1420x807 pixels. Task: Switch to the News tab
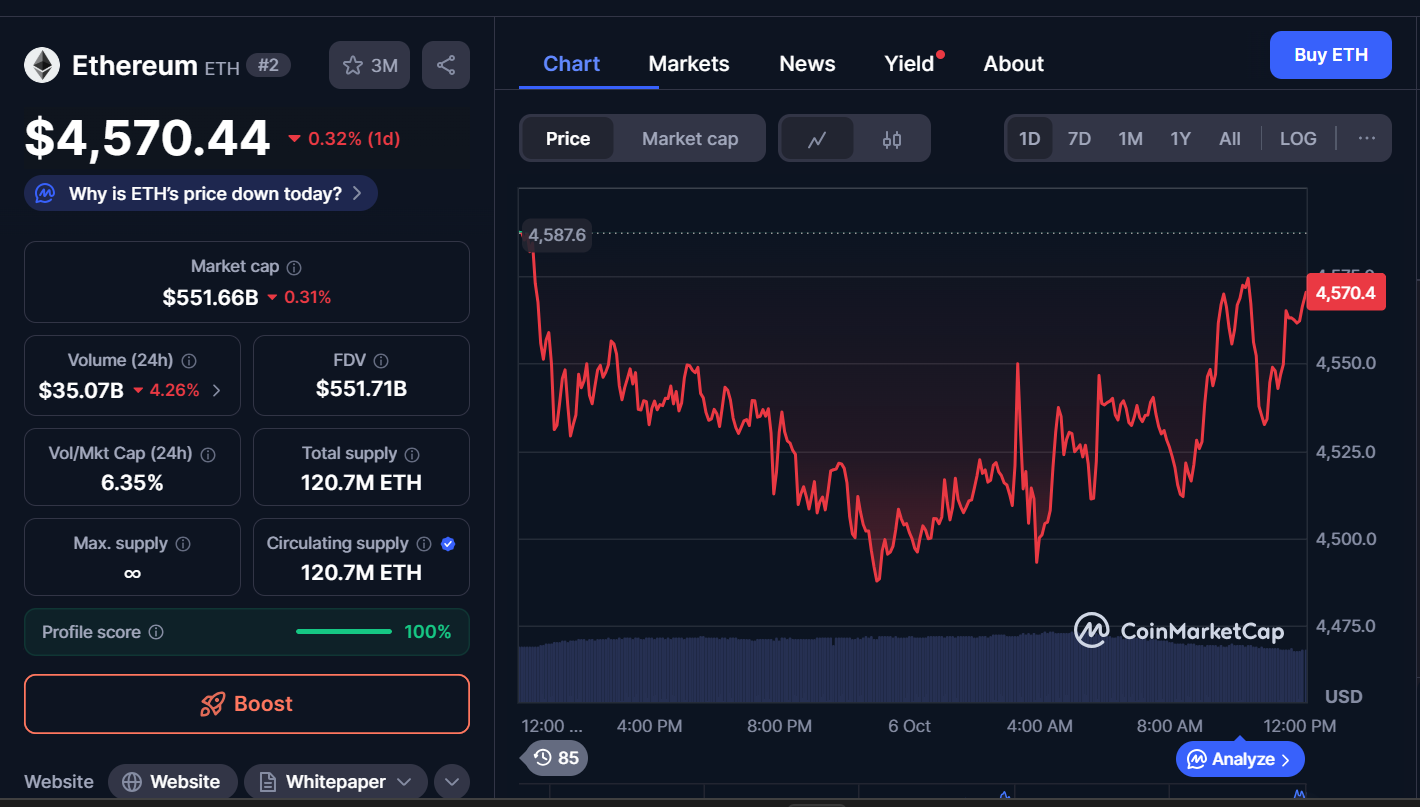point(807,64)
